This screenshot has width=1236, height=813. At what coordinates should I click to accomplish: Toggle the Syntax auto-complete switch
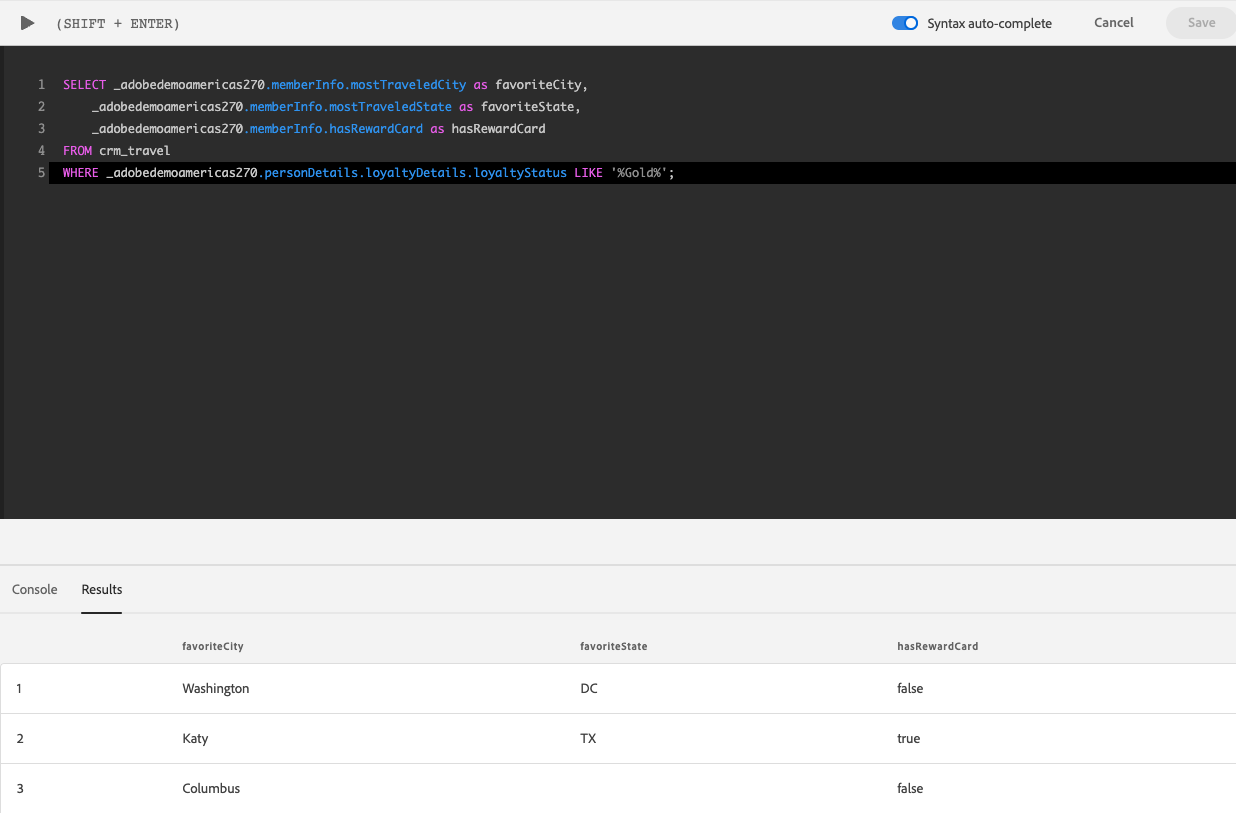click(905, 23)
